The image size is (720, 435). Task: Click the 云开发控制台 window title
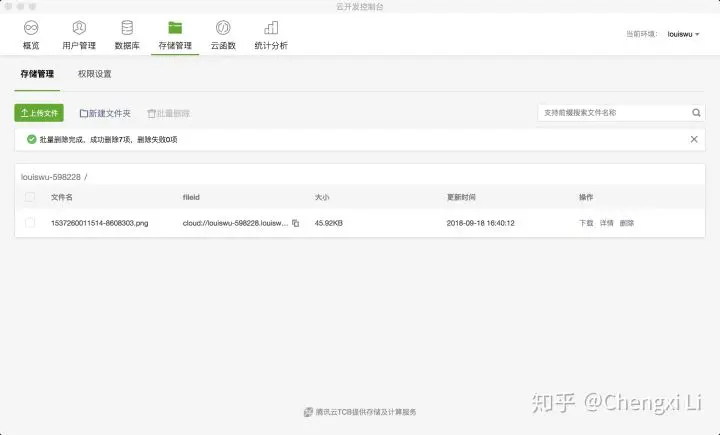click(360, 6)
